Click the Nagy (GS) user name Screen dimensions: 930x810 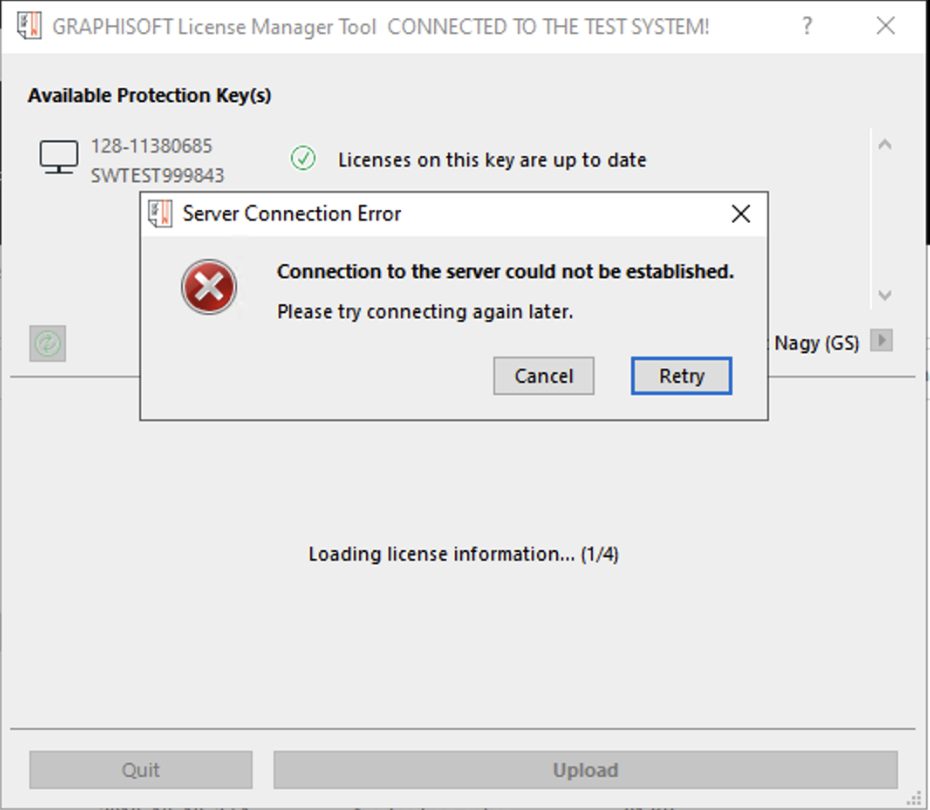click(816, 343)
